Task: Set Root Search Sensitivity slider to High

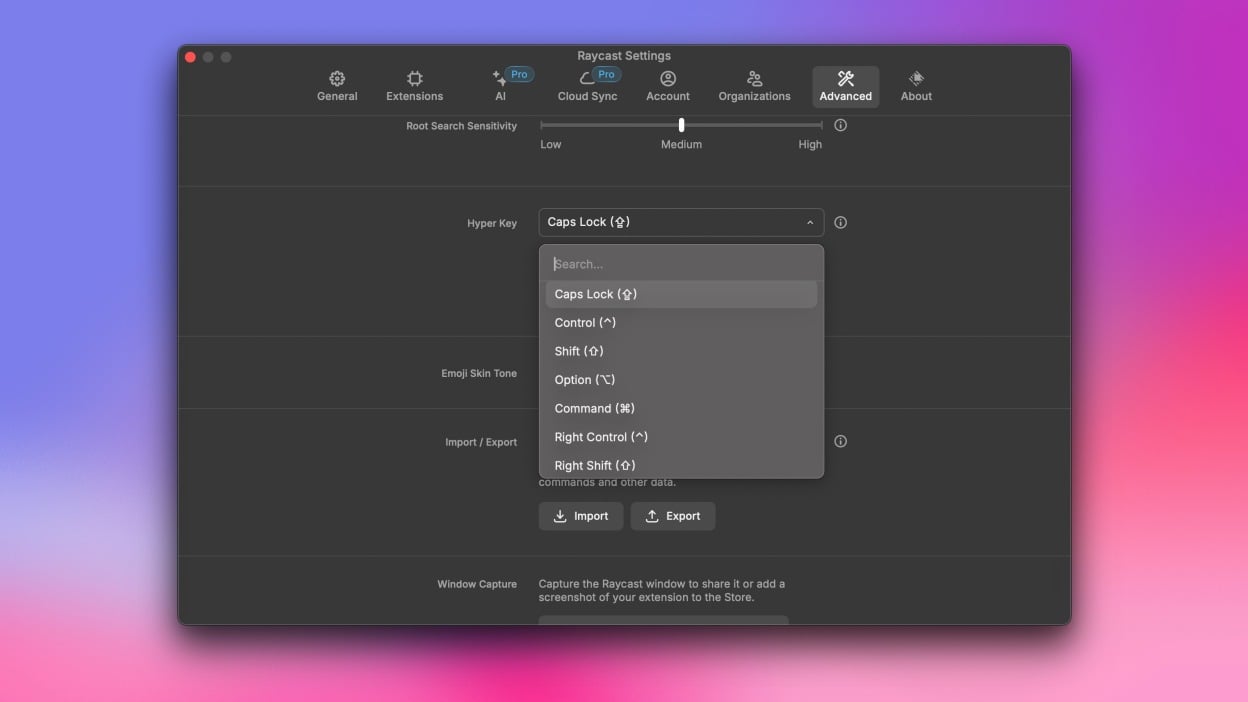Action: click(821, 125)
